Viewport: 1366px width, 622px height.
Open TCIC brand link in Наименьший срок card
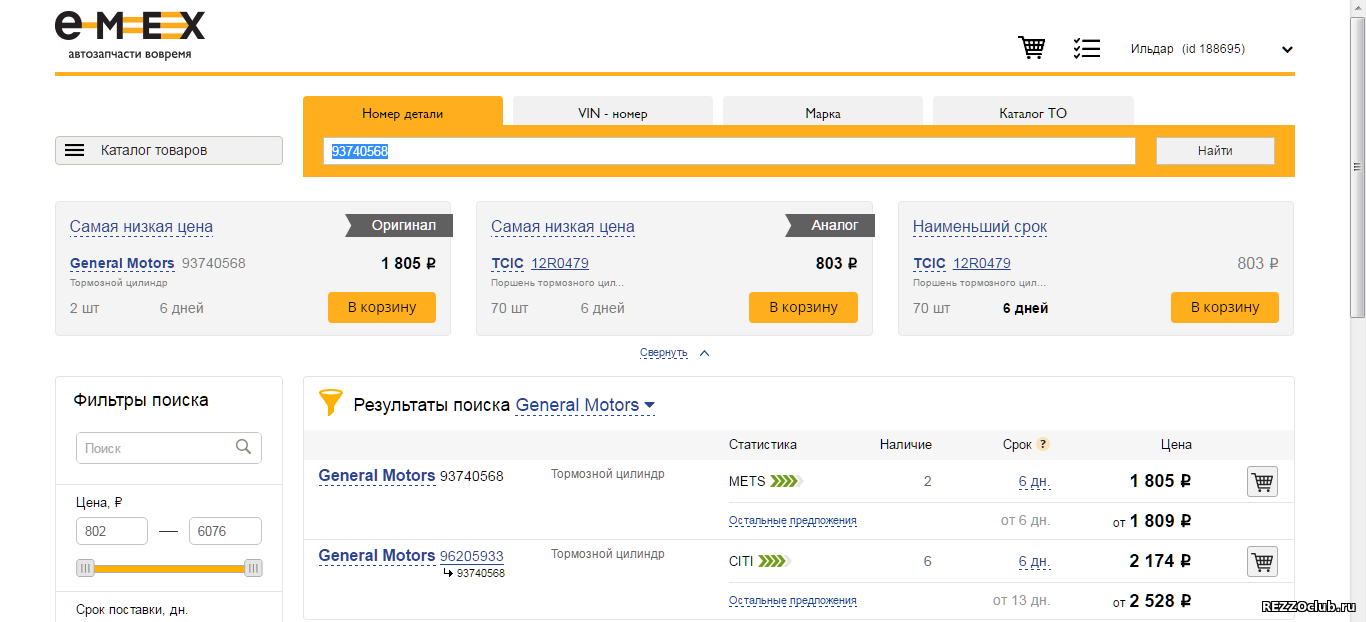[929, 264]
